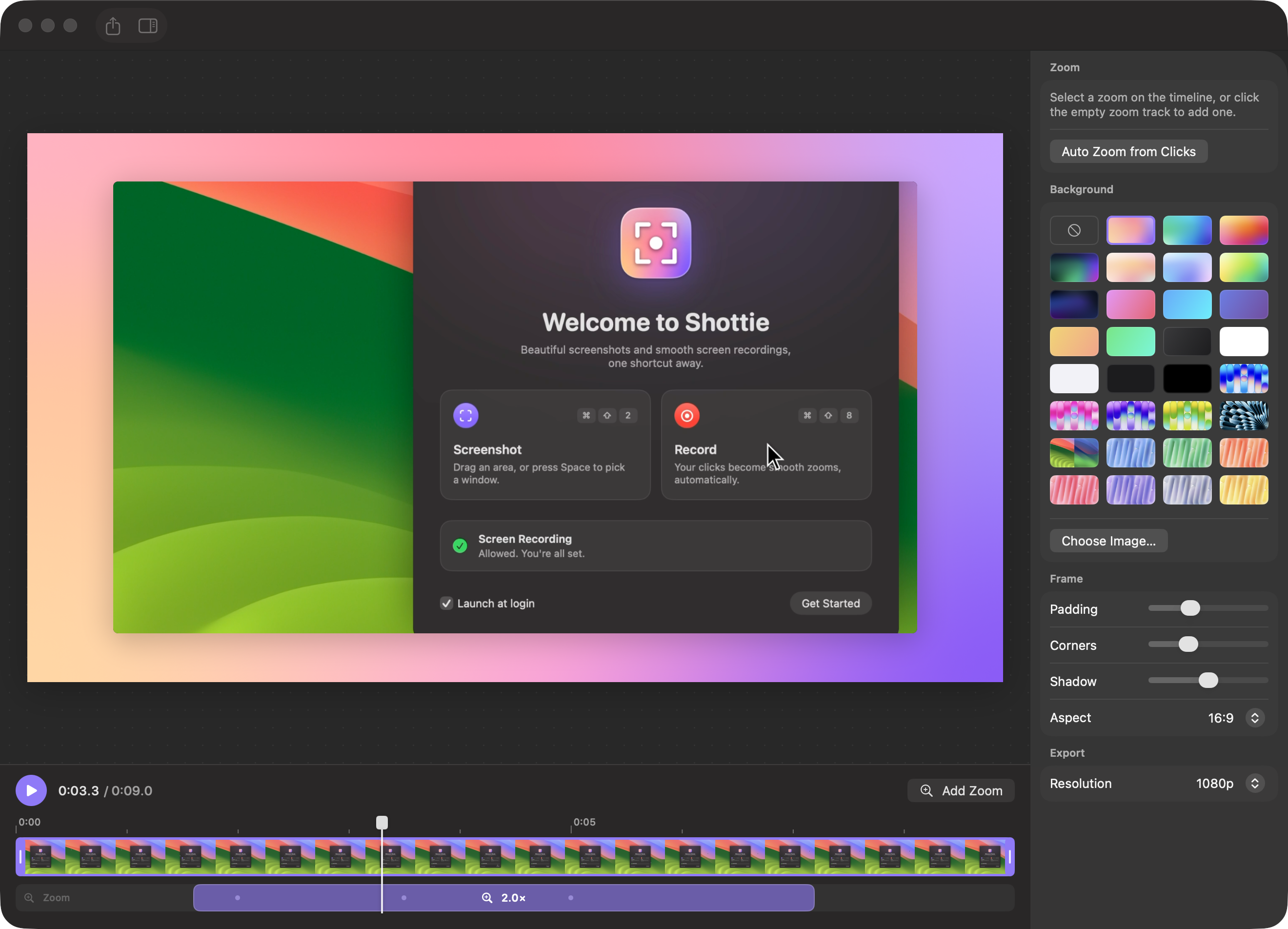Click the magnifier icon in the 2.0× zoom segment

tap(487, 898)
